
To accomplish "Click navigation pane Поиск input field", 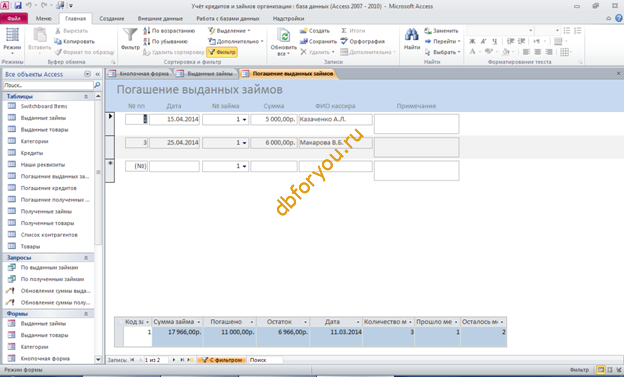I will (x=48, y=85).
